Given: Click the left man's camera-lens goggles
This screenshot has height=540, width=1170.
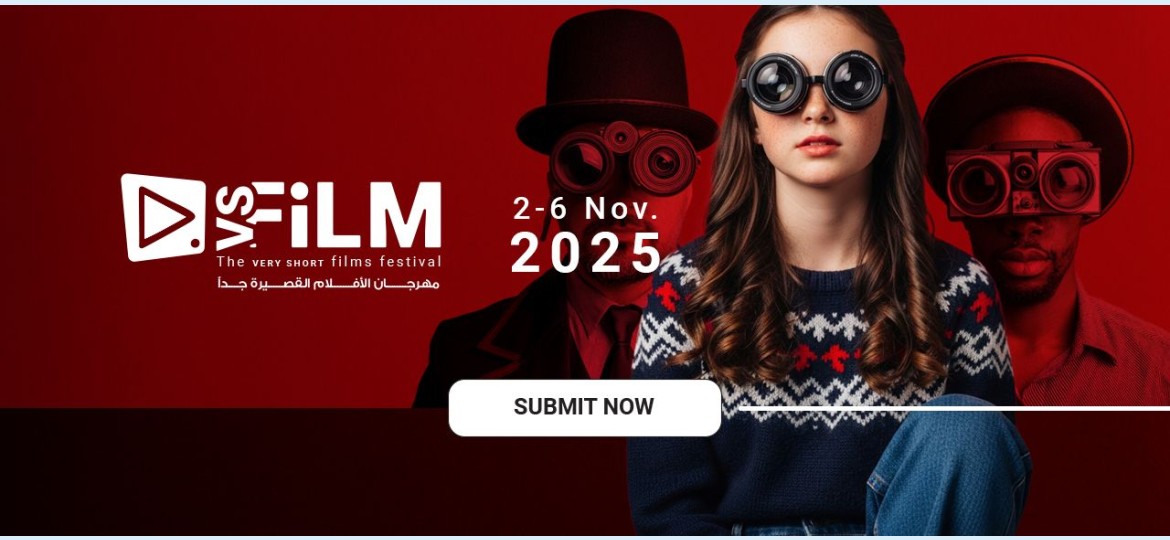Looking at the screenshot, I should 624,158.
